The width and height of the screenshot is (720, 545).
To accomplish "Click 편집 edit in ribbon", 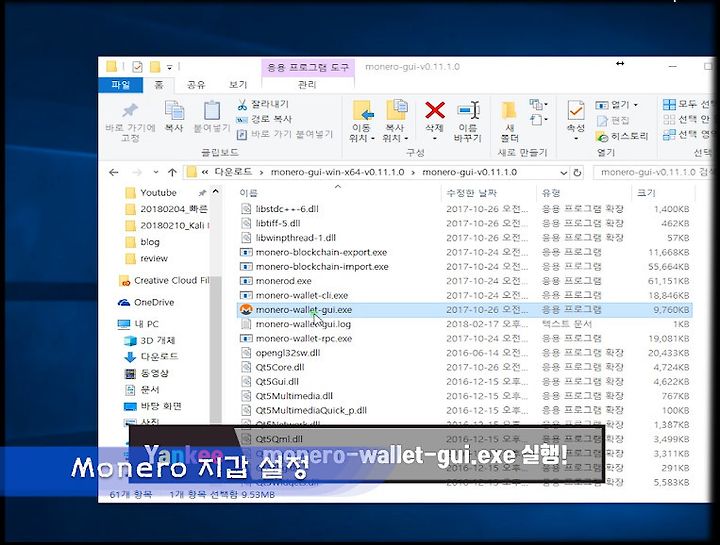I will coord(613,121).
